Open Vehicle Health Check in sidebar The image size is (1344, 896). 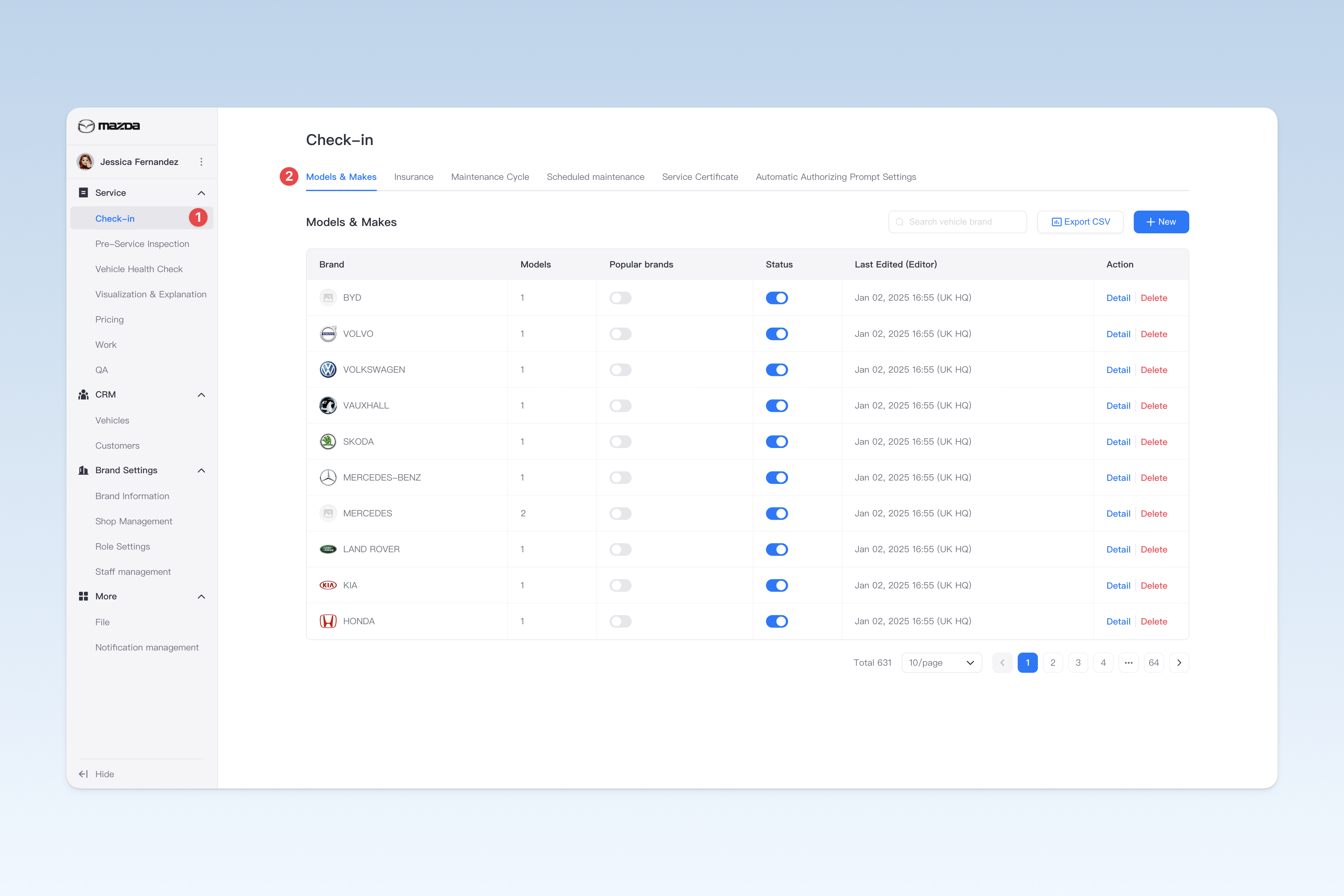[139, 269]
